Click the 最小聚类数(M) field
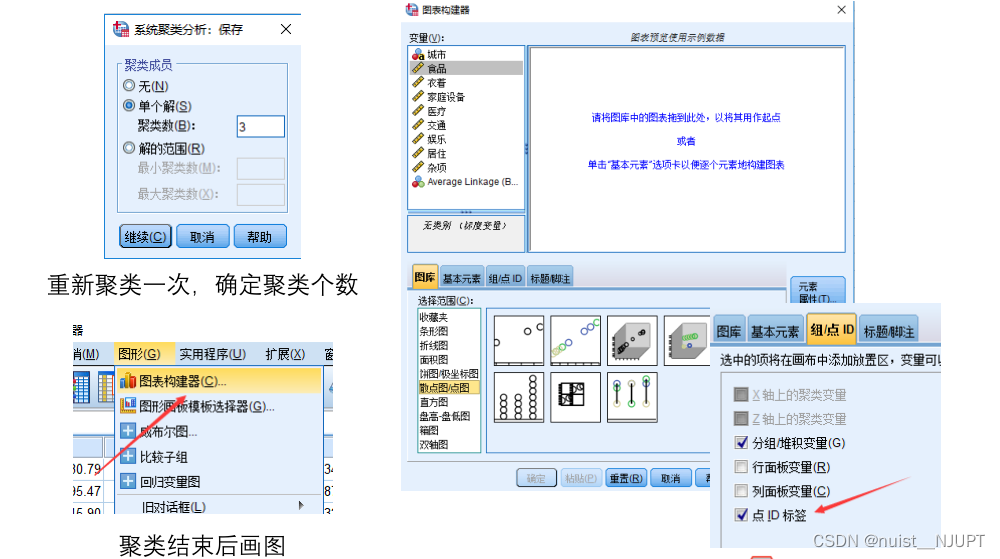This screenshot has height=559, width=1000. click(x=260, y=168)
